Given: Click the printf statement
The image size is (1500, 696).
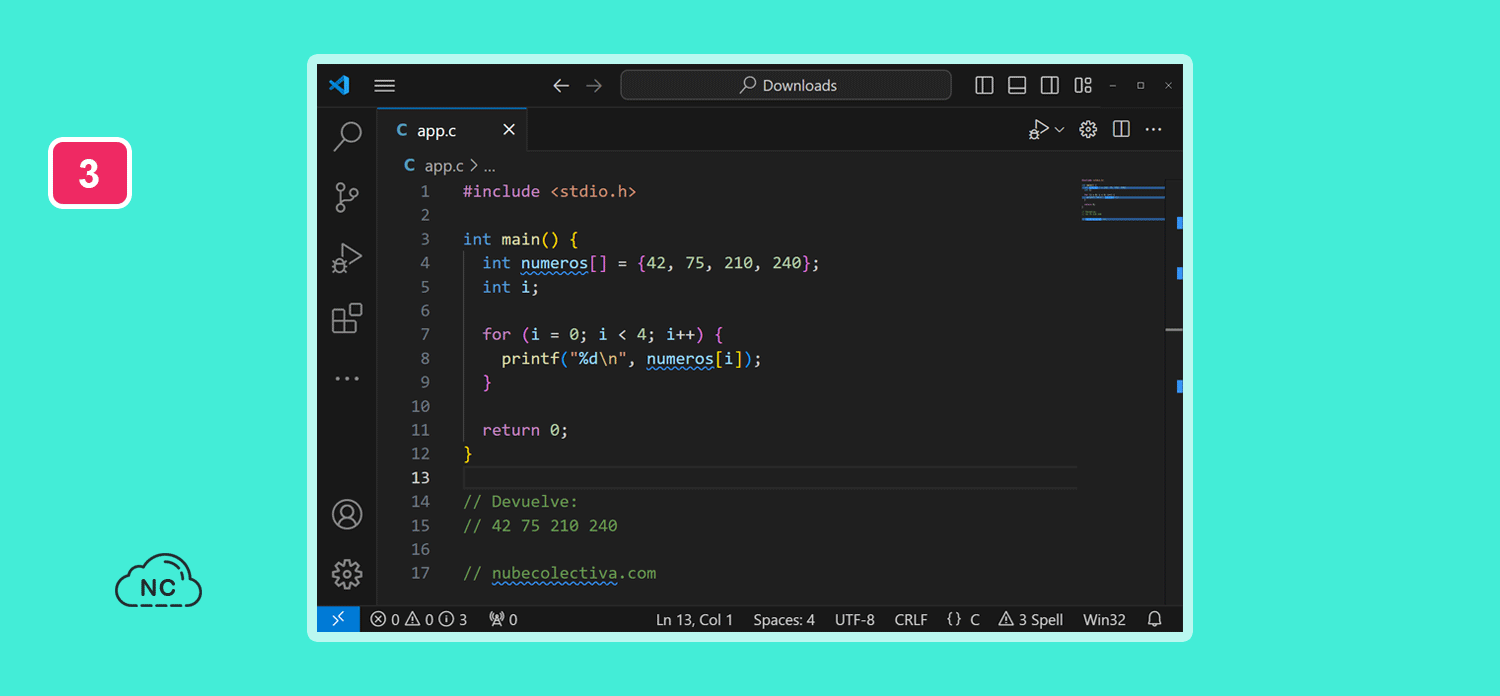Looking at the screenshot, I should 632,358.
